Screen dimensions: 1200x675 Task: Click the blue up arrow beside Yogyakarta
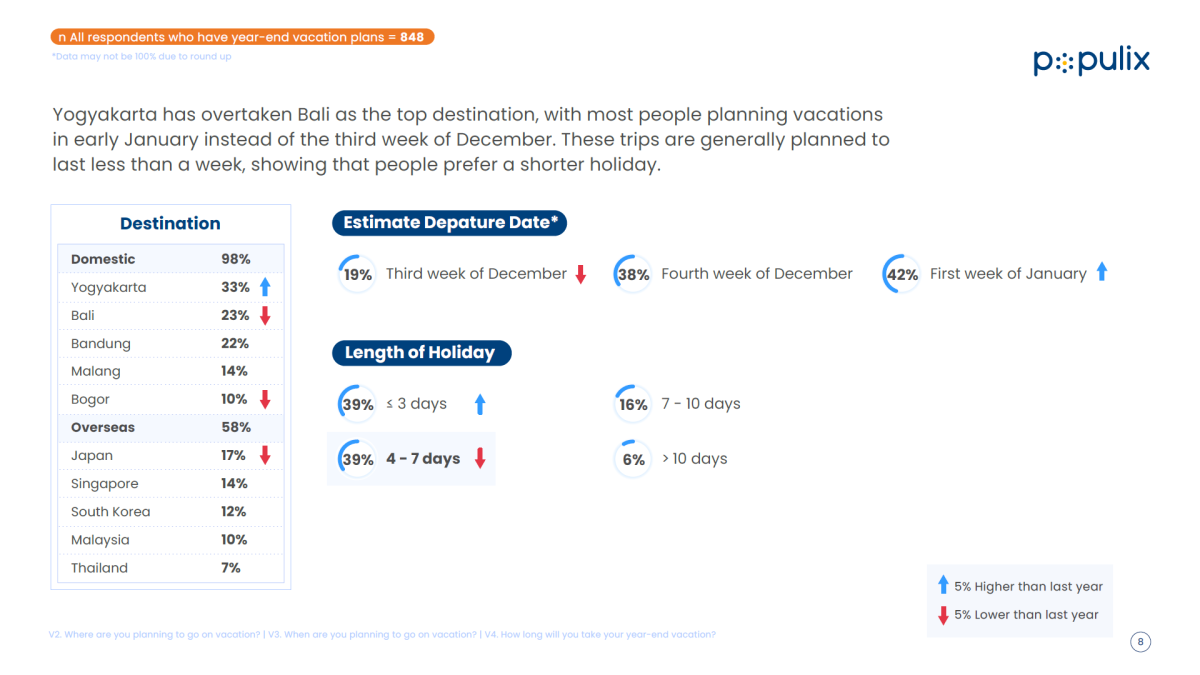(265, 288)
